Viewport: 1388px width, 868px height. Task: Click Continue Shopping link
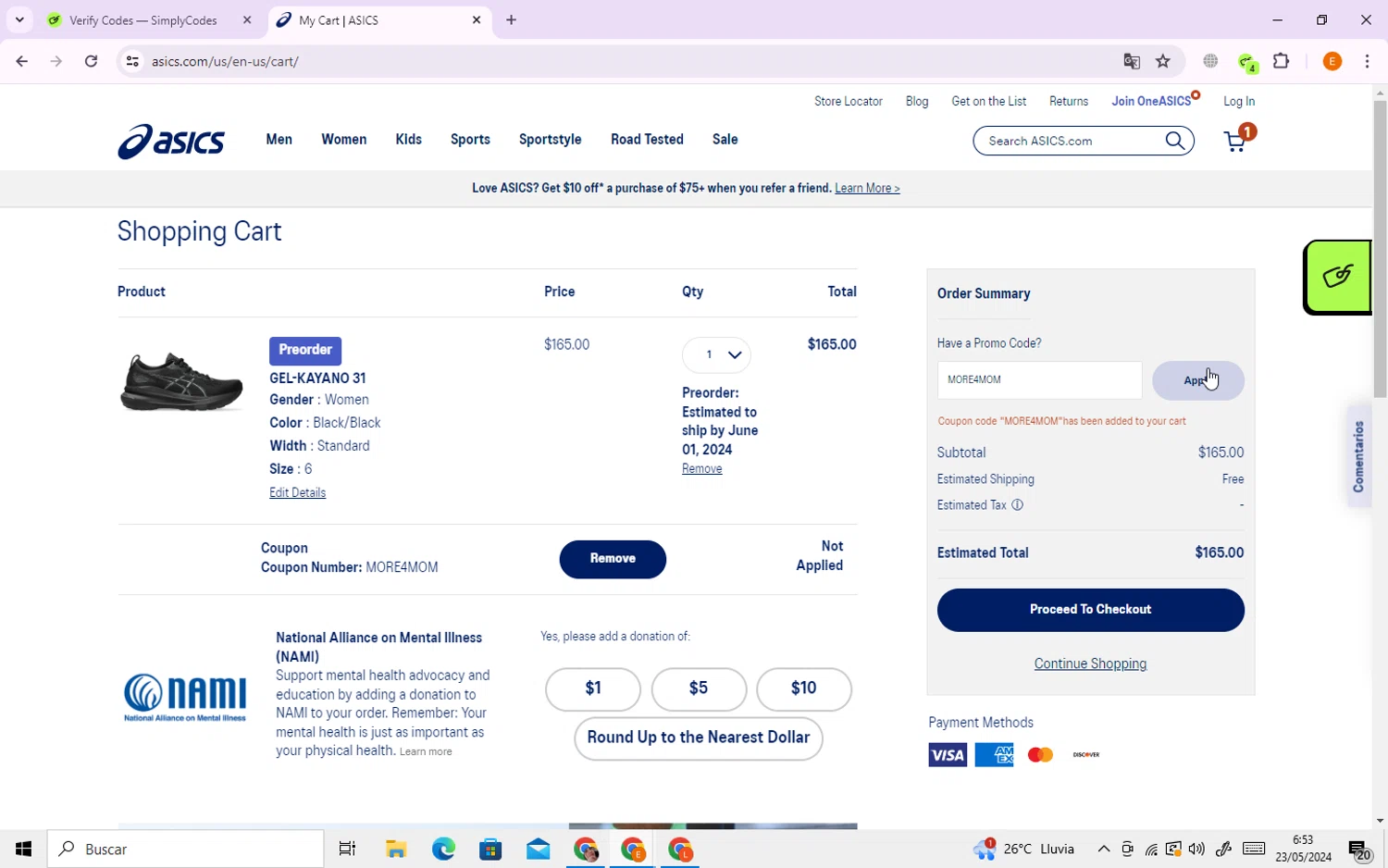click(x=1090, y=663)
